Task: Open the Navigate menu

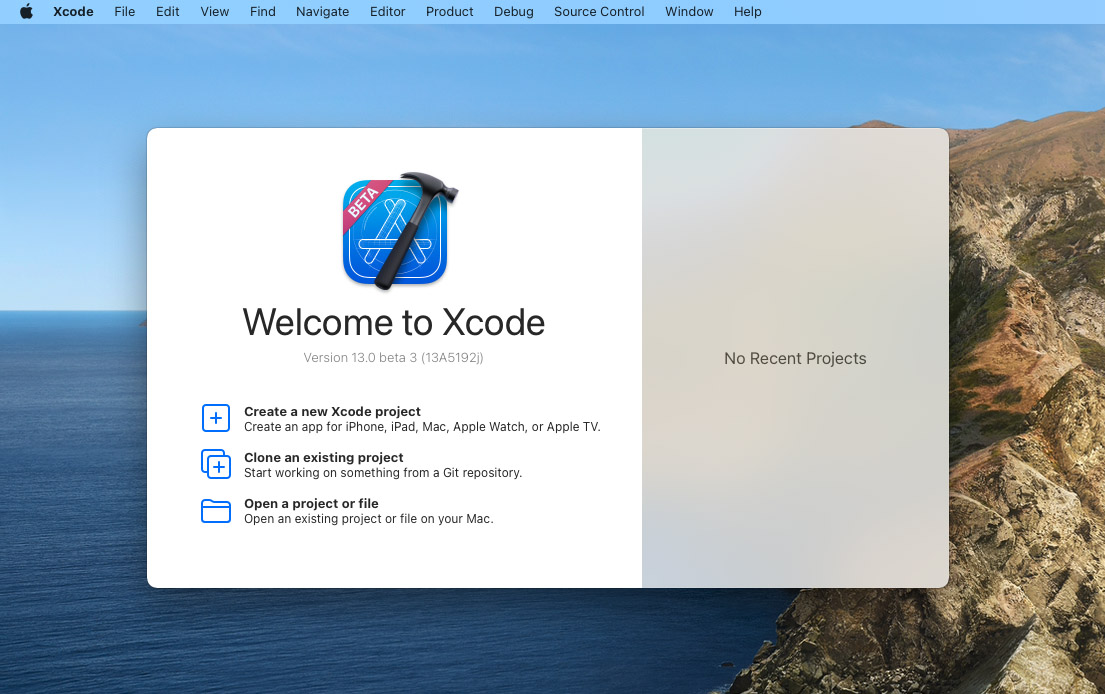Action: [322, 11]
